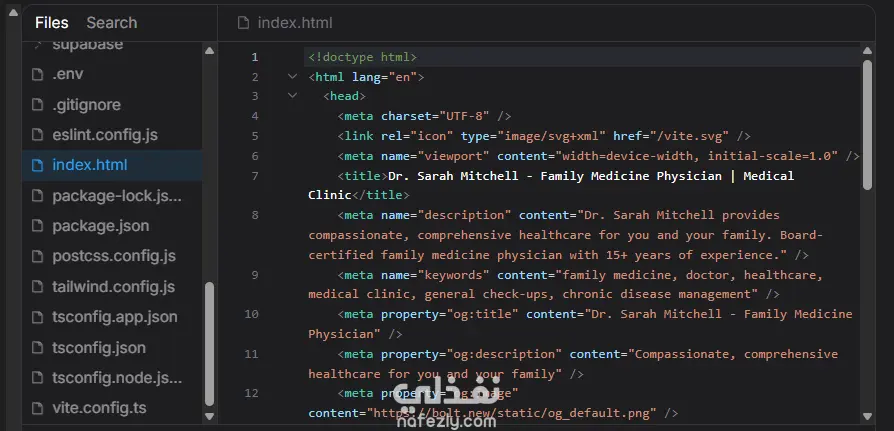Open tailwind.config.js file
The width and height of the screenshot is (894, 431).
click(113, 287)
